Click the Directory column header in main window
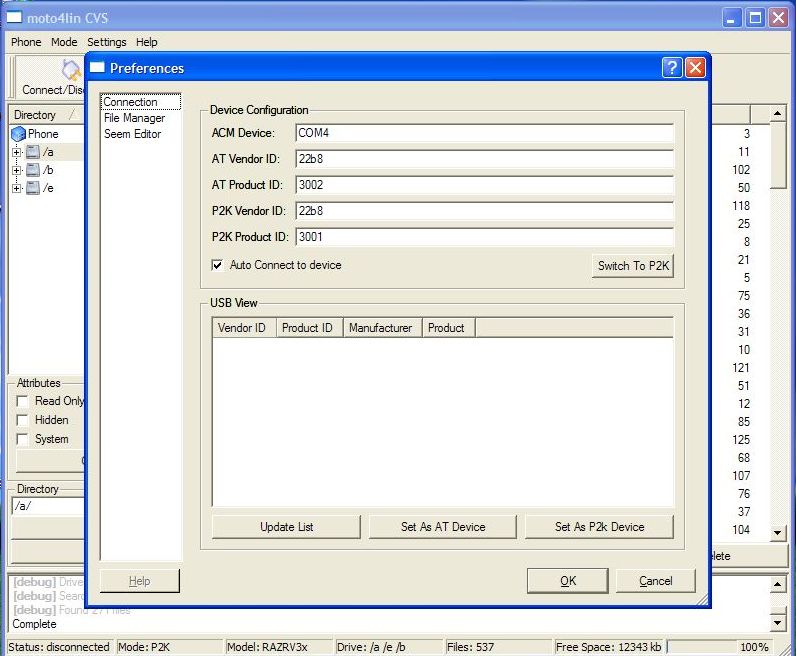 coord(46,115)
